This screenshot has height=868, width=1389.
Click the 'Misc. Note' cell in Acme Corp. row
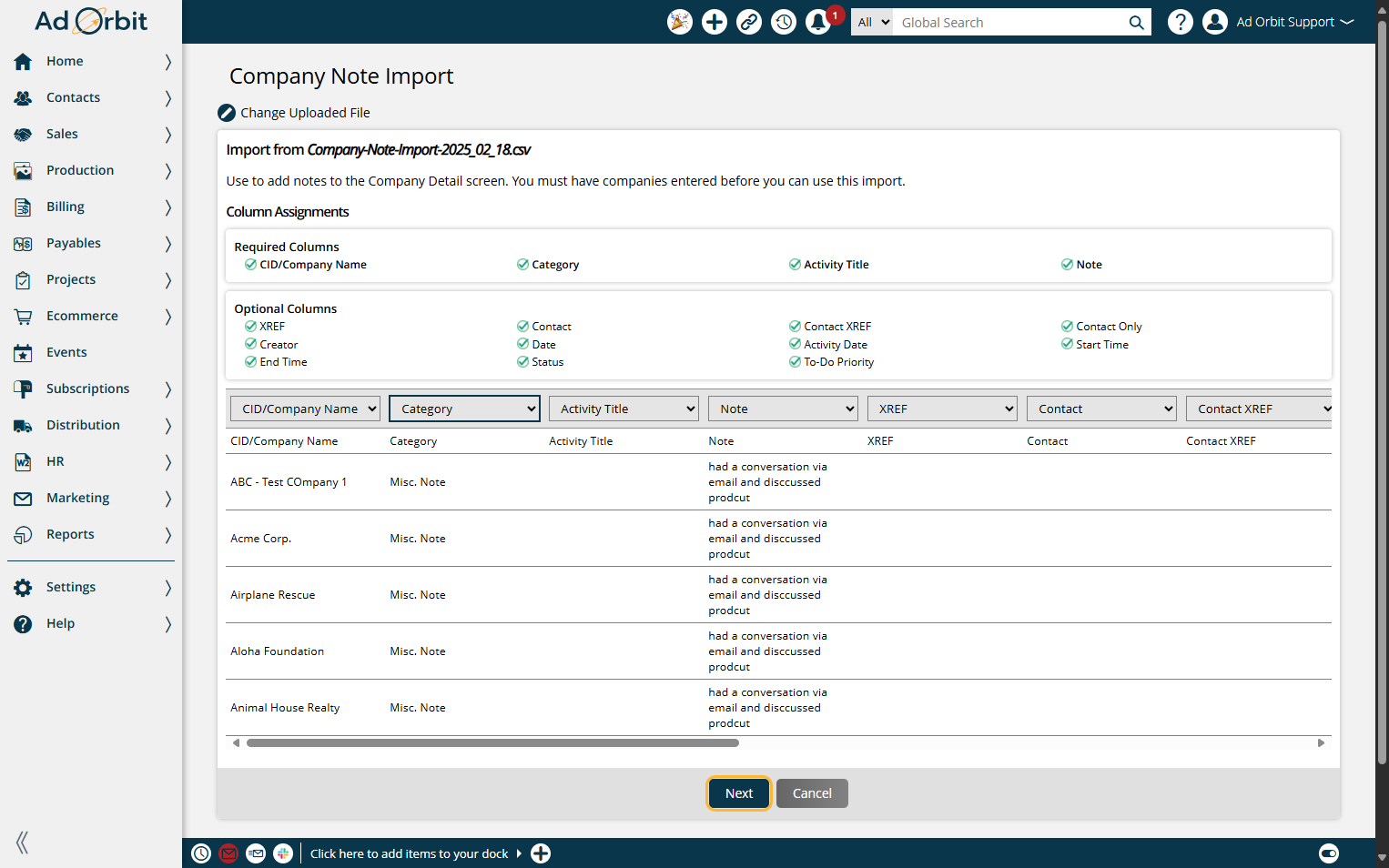pos(418,539)
